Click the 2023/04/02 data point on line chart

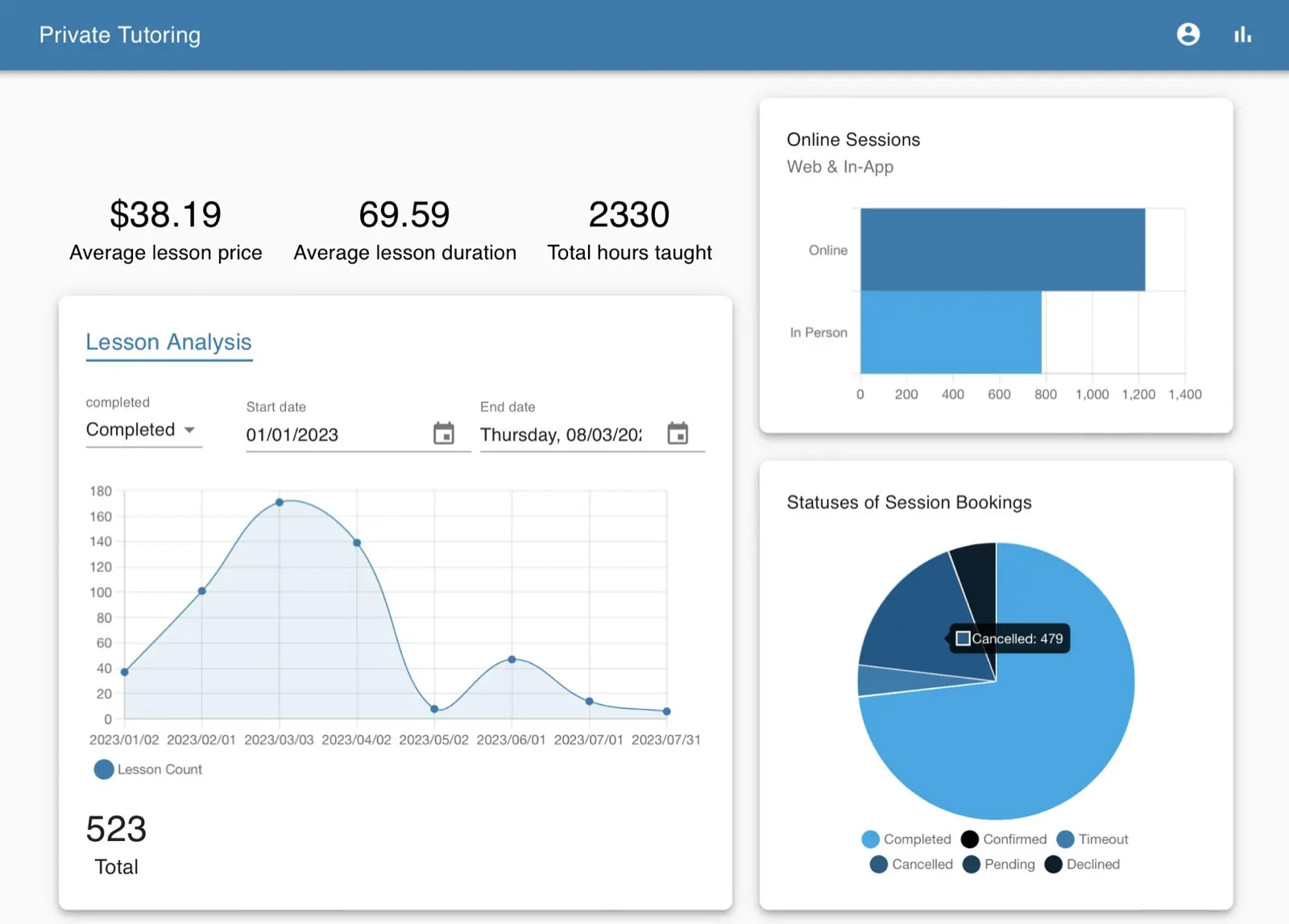pos(357,543)
